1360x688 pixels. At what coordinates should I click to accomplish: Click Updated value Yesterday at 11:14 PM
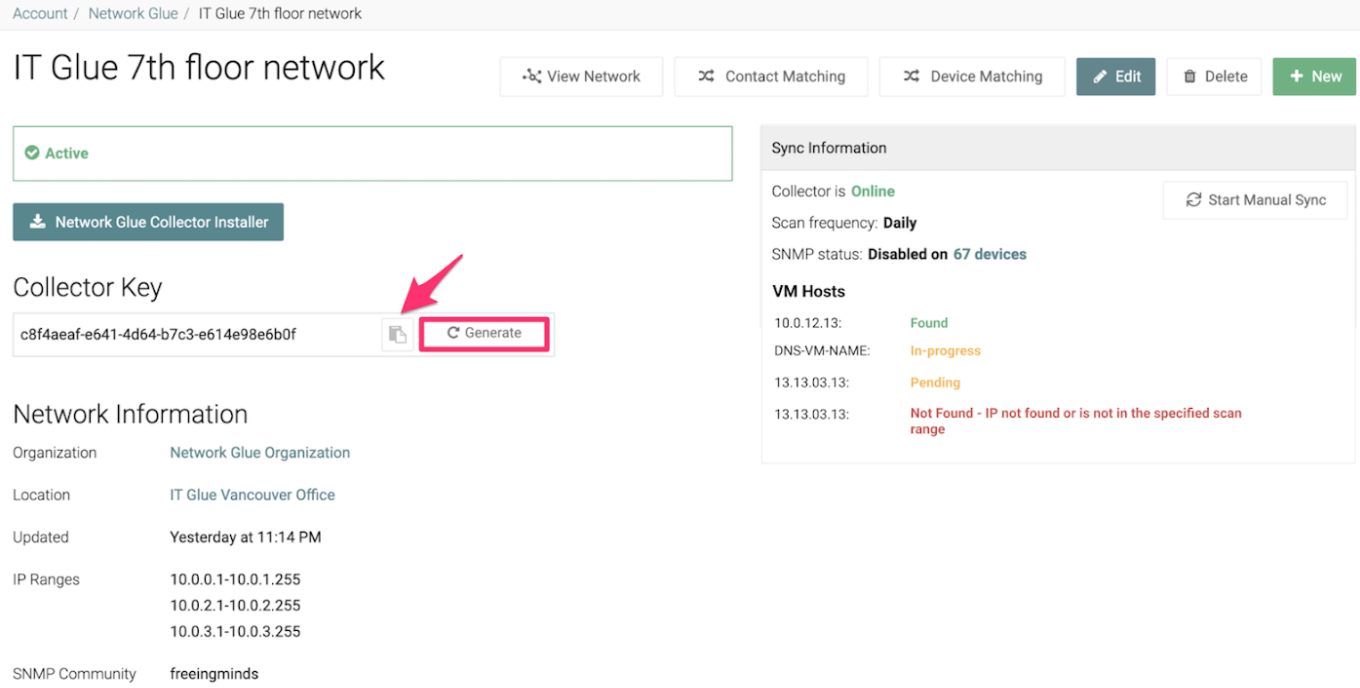(x=245, y=537)
